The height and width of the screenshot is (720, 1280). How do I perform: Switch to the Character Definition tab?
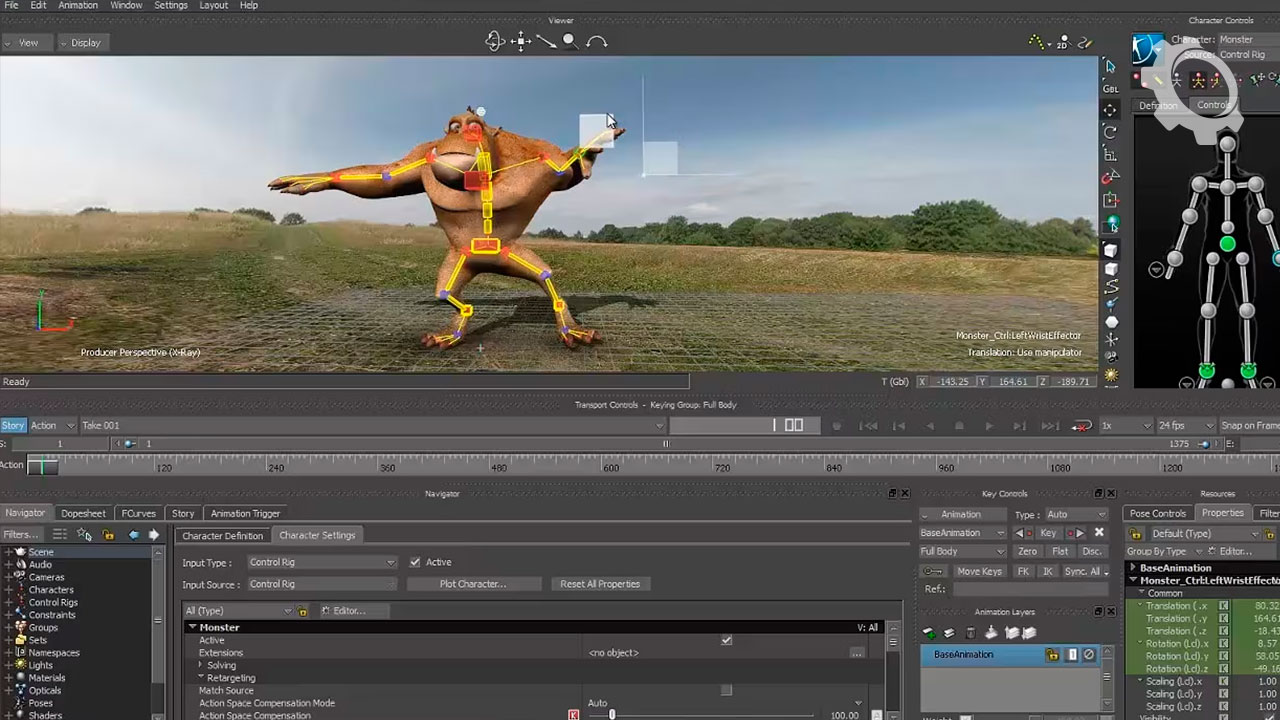click(x=222, y=536)
